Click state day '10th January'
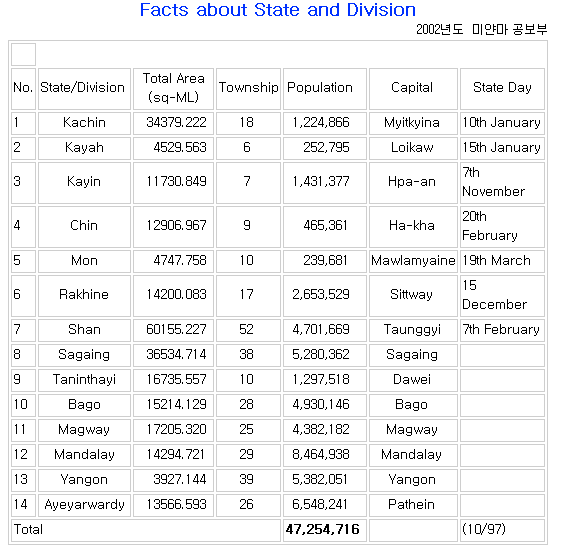 pos(501,123)
